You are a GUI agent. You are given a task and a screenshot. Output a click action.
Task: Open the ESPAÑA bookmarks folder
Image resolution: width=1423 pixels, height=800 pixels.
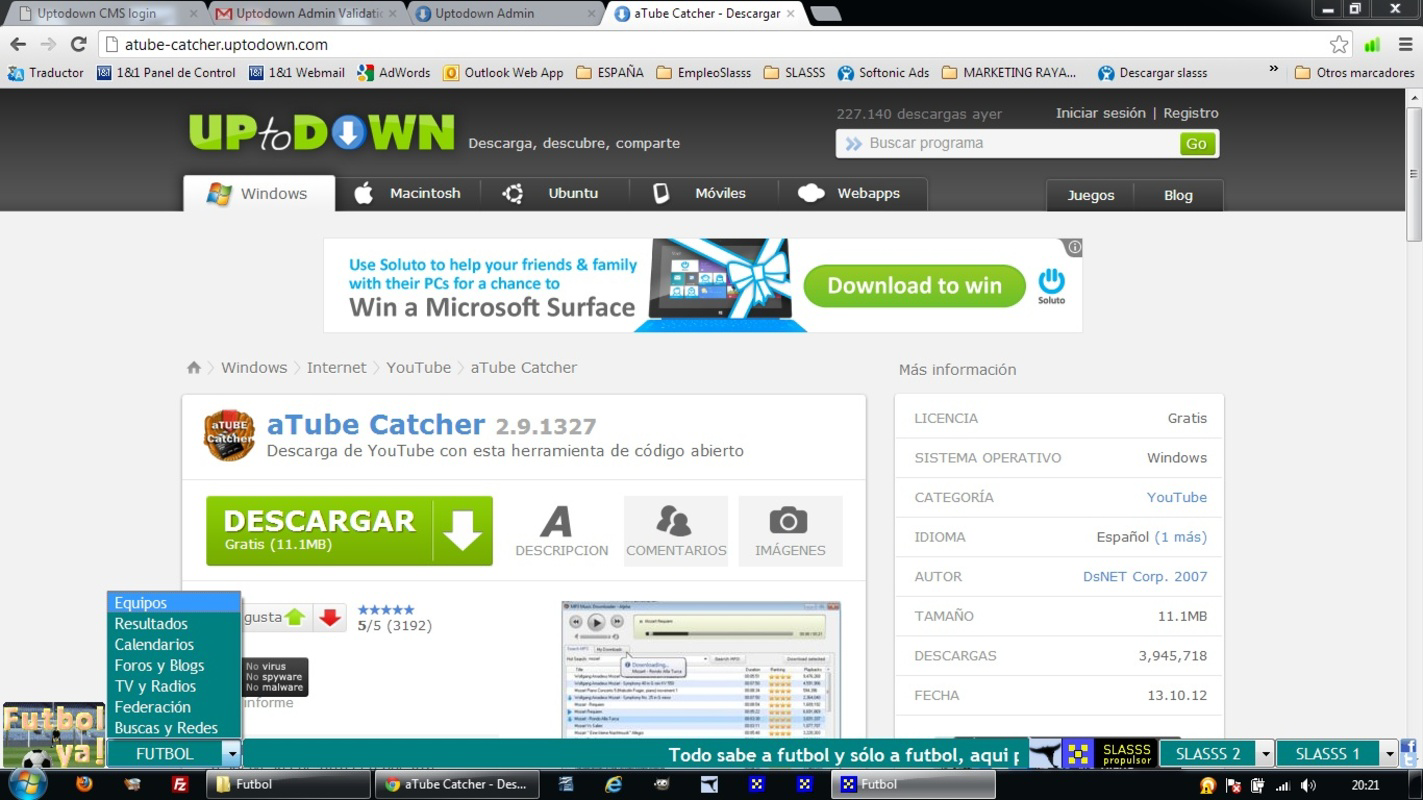[610, 72]
